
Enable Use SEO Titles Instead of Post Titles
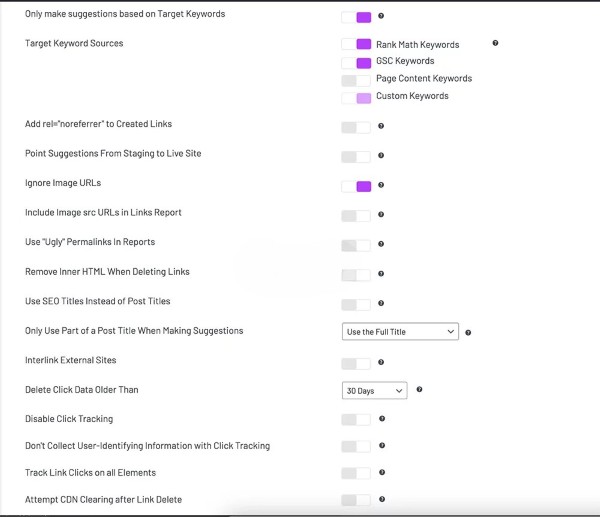click(356, 304)
